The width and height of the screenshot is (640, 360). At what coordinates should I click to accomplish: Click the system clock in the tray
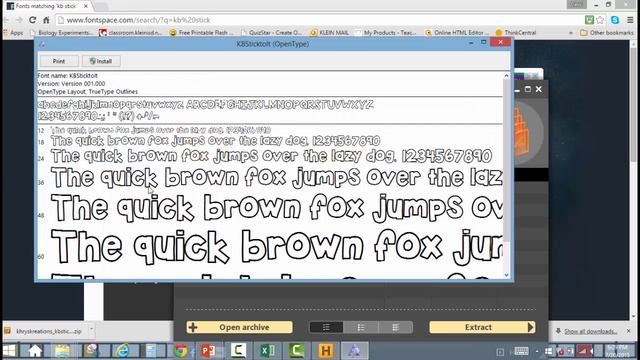tap(617, 351)
